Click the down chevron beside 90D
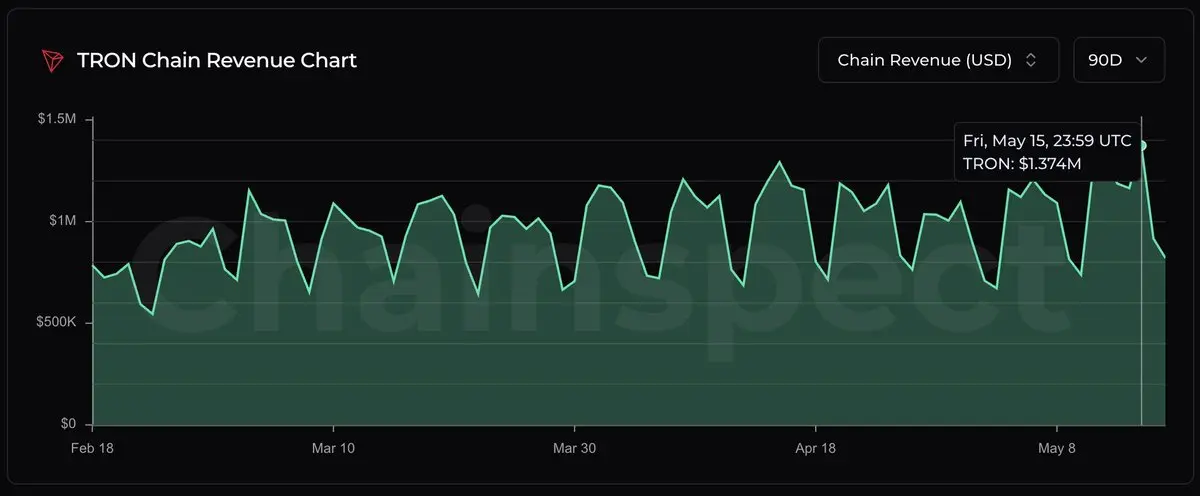 point(1142,60)
